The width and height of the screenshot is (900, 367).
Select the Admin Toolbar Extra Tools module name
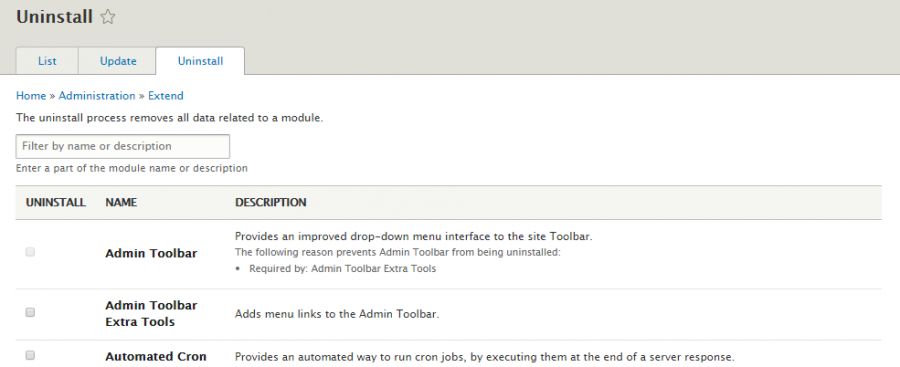[152, 314]
